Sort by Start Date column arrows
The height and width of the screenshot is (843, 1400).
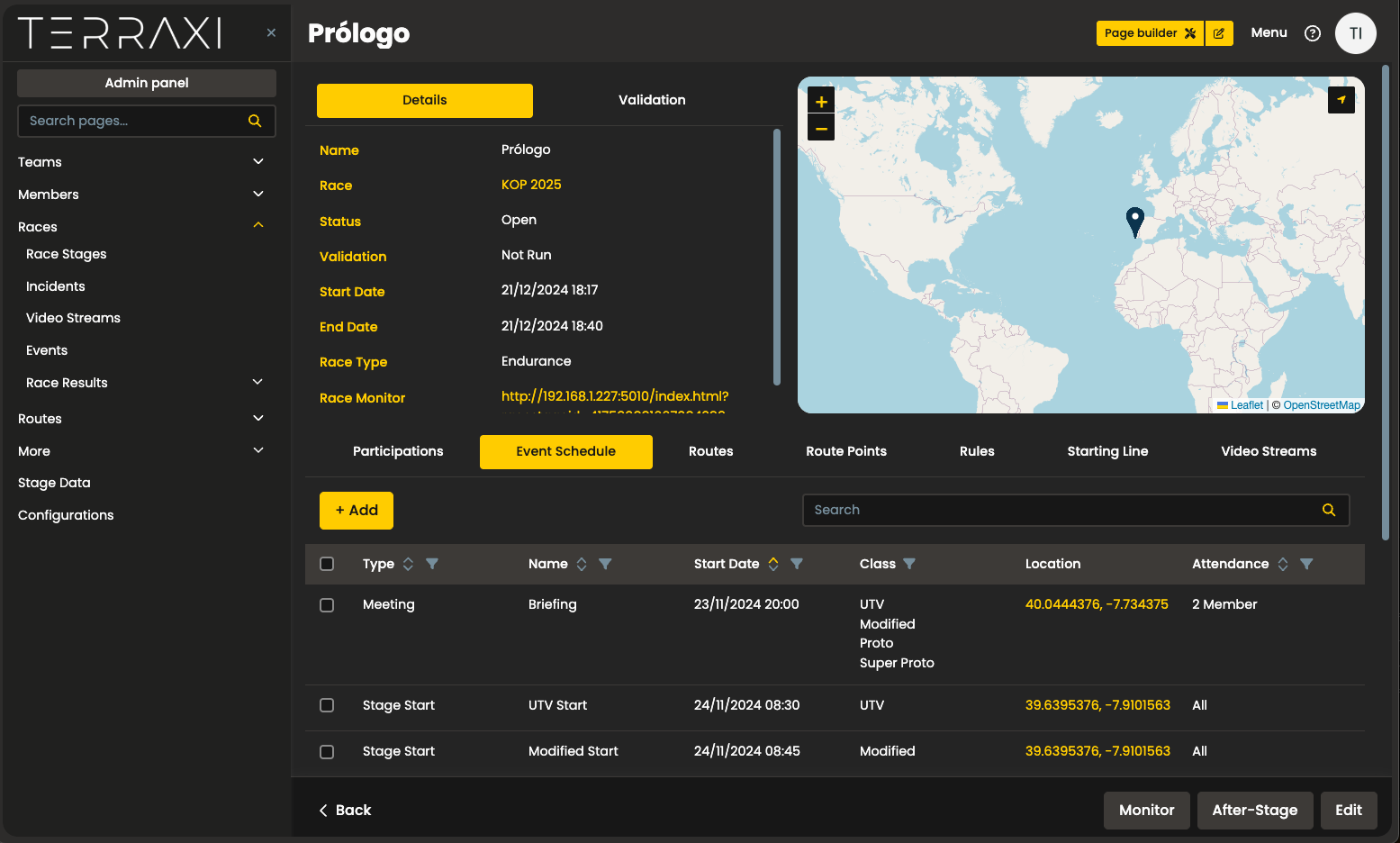(x=773, y=564)
